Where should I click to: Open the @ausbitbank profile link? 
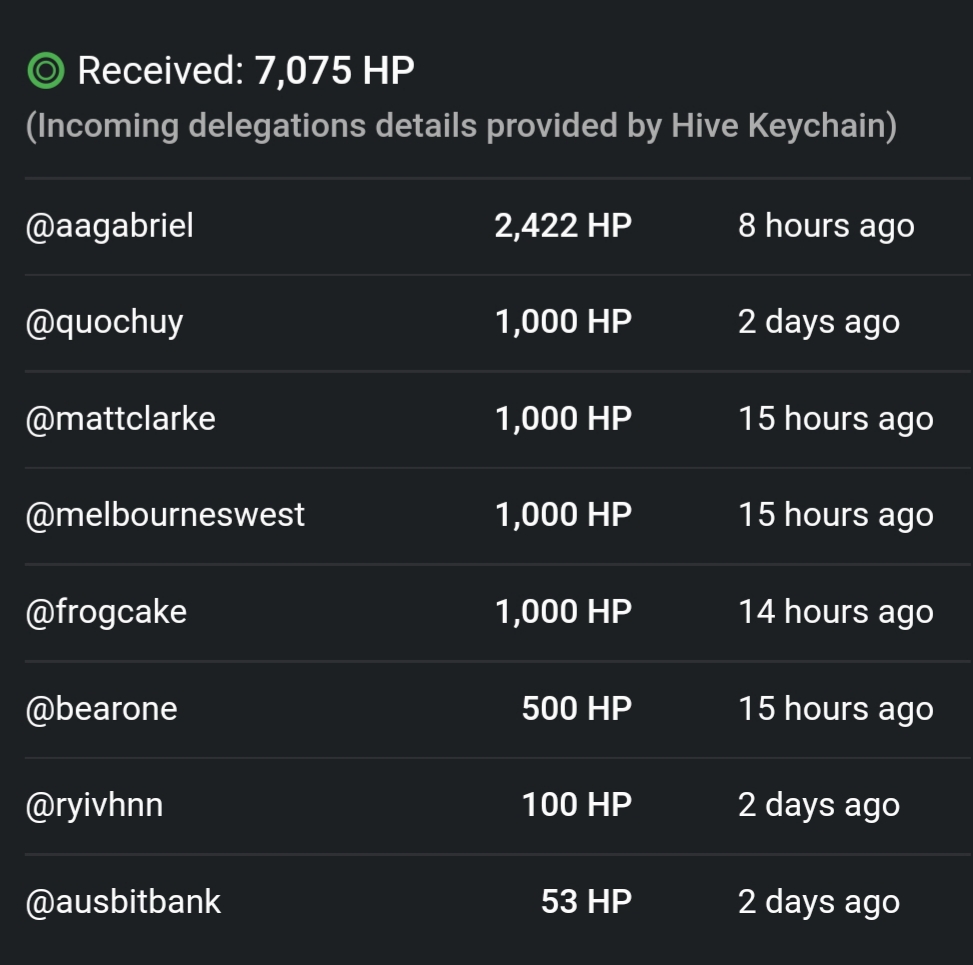point(123,902)
